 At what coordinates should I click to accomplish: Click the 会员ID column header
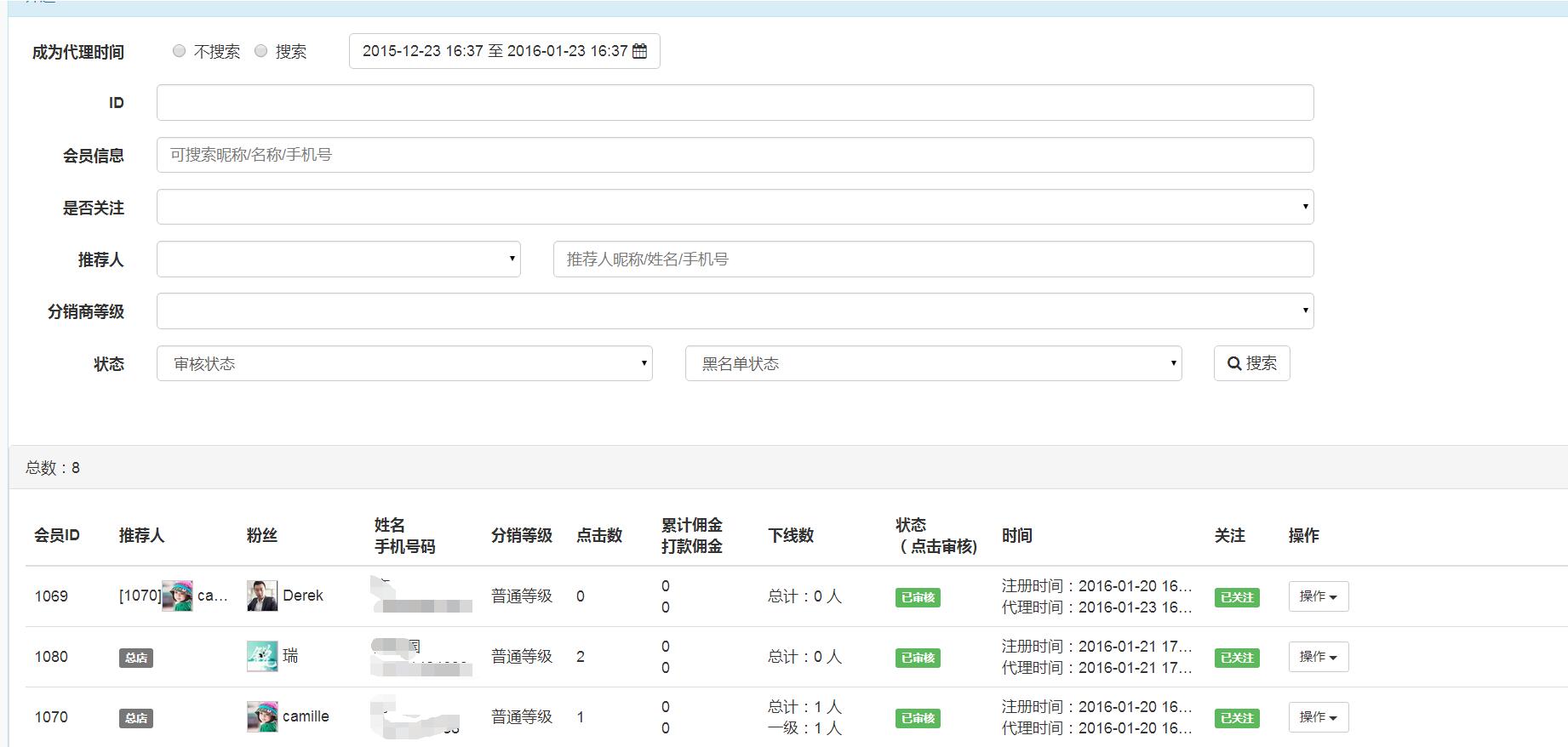click(x=57, y=535)
